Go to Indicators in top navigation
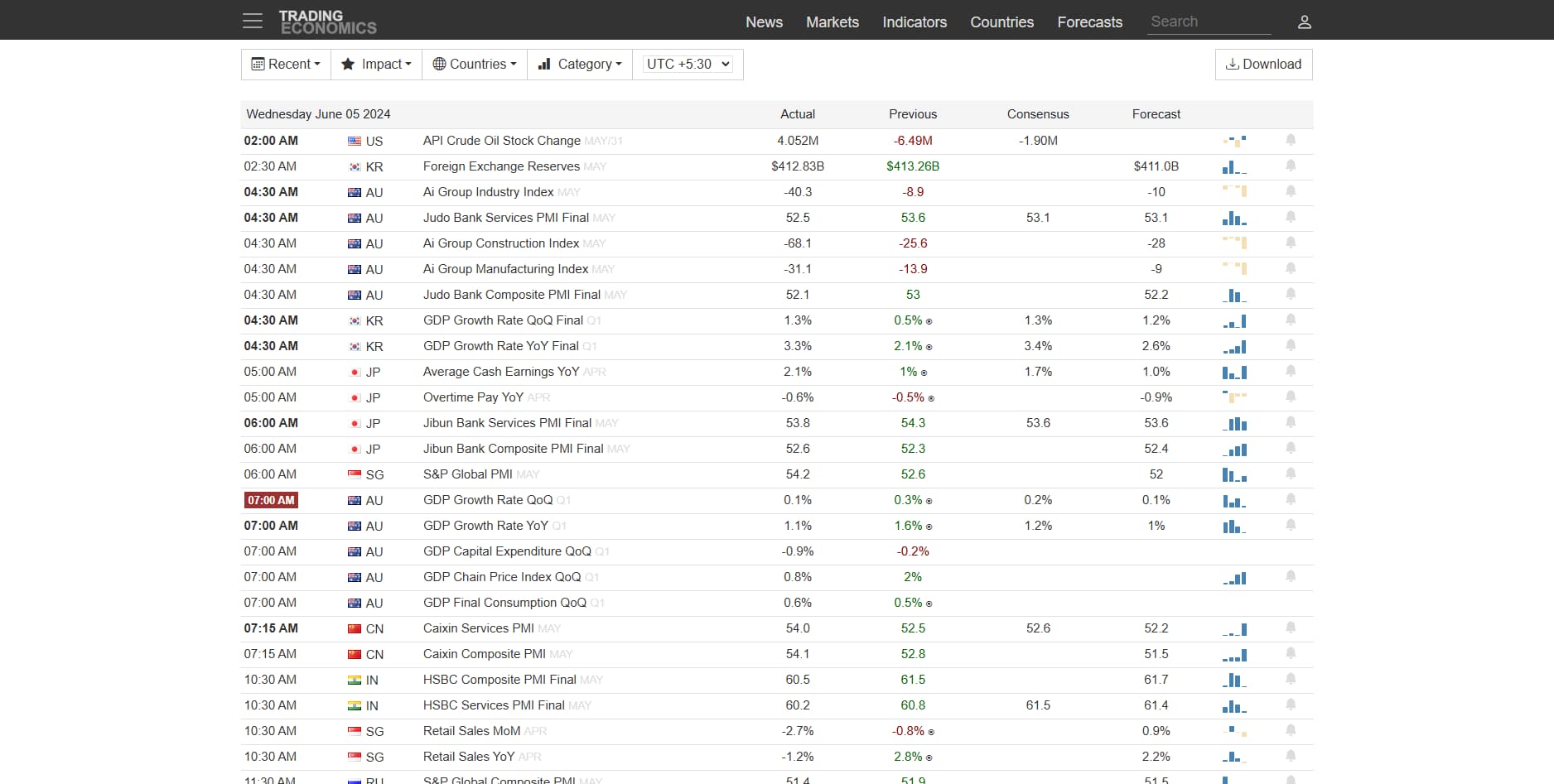Screen dimensions: 1554x784 point(915,22)
